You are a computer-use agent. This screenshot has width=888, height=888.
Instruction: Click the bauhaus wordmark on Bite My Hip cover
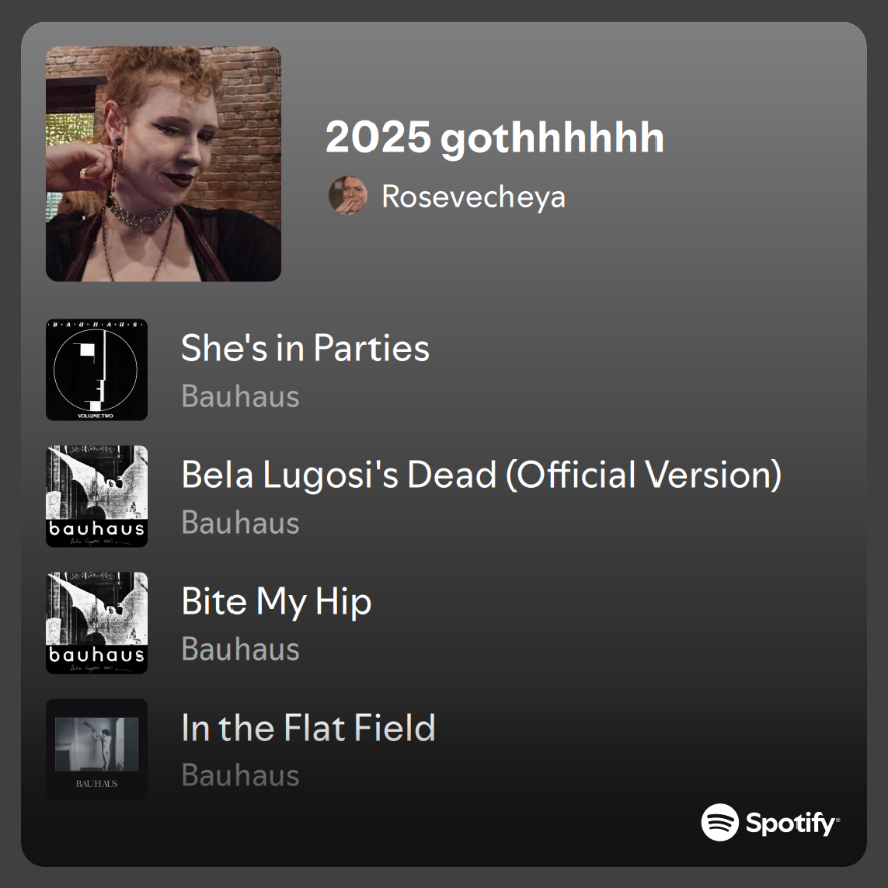97,656
